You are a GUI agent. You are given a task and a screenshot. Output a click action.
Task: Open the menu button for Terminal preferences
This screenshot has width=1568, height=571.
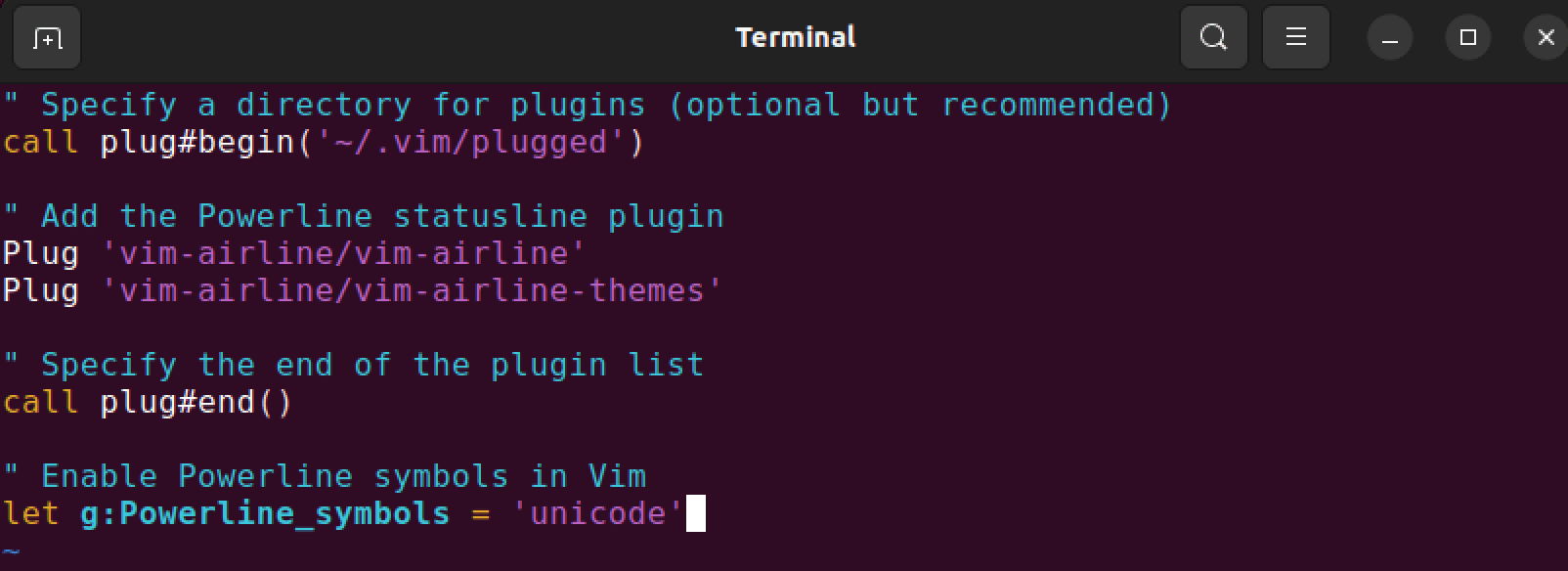(1295, 37)
